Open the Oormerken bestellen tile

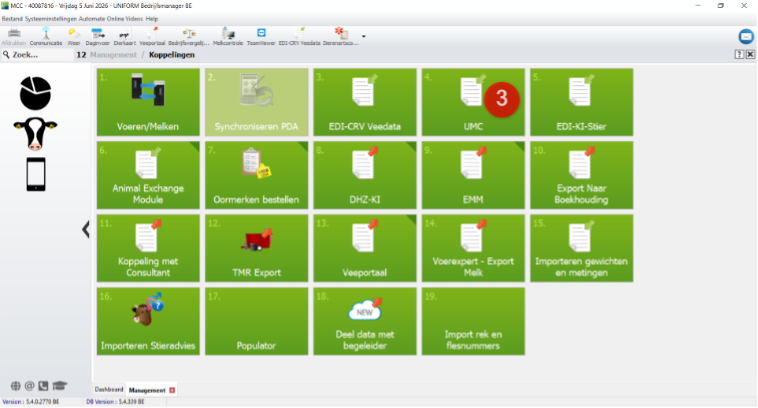pyautogui.click(x=256, y=175)
